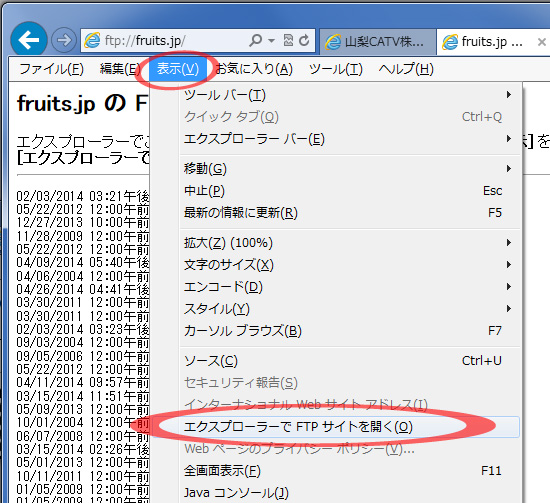Open the 編集(E) menu

[120, 69]
